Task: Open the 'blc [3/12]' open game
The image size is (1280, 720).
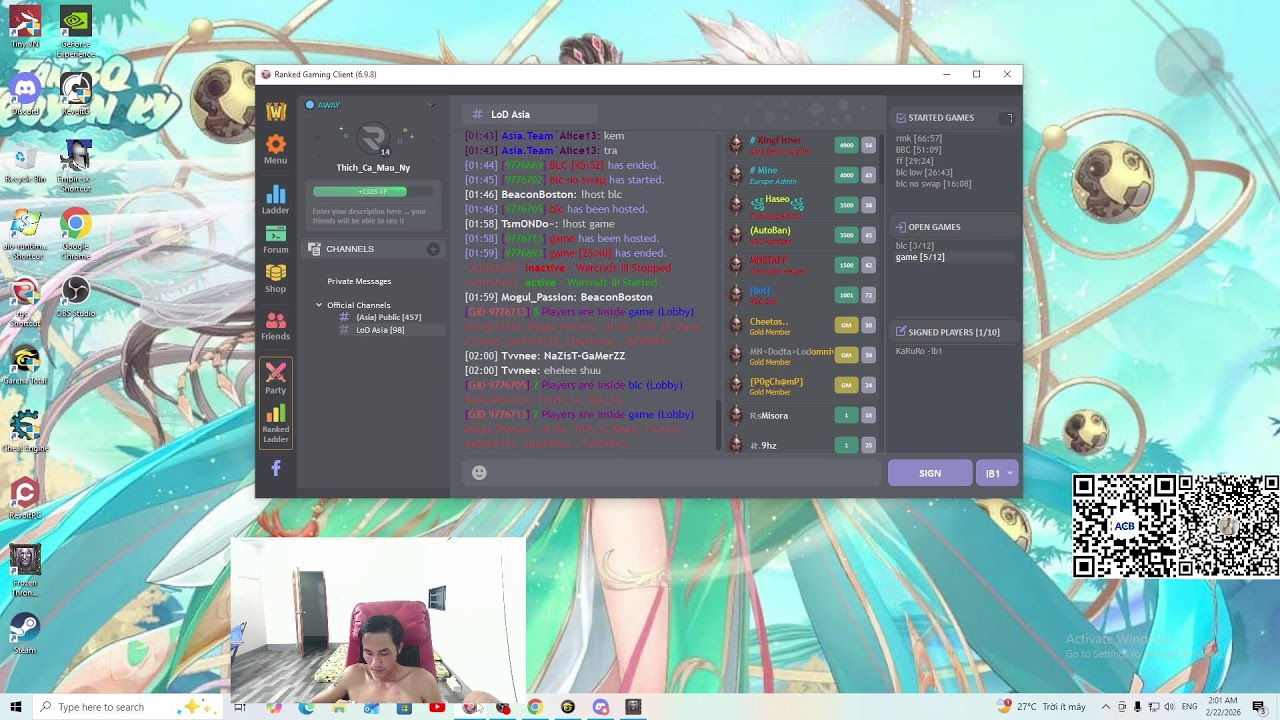Action: 915,245
